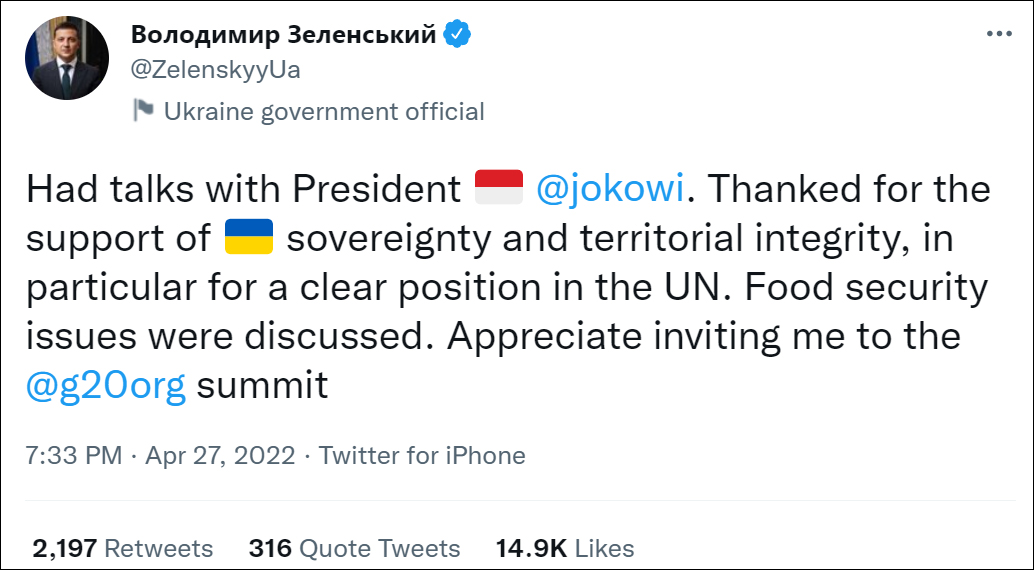Viewport: 1034px width, 570px height.
Task: Click the 'Ukraine government official' label
Action: [x=324, y=111]
